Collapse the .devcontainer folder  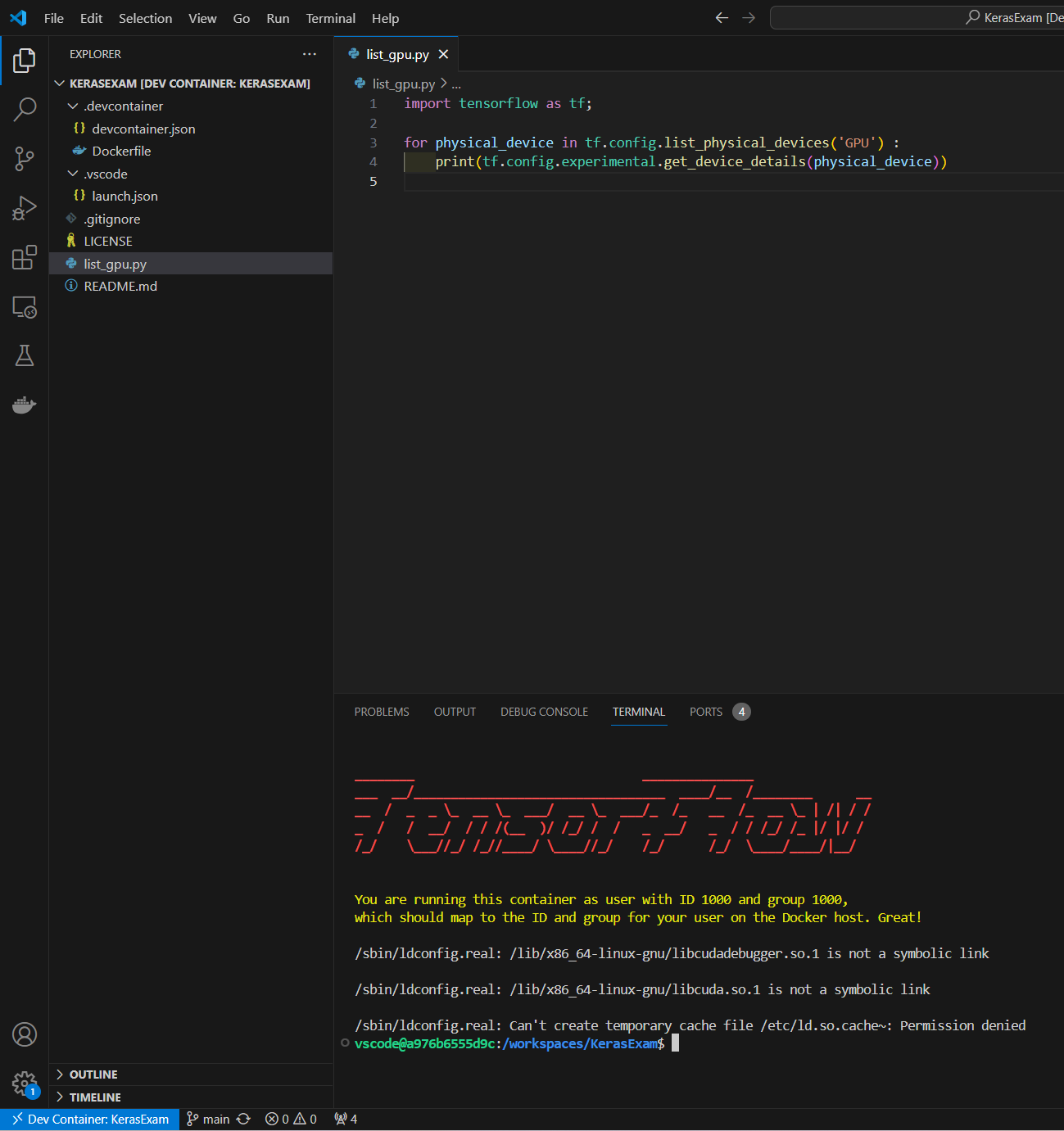click(123, 106)
